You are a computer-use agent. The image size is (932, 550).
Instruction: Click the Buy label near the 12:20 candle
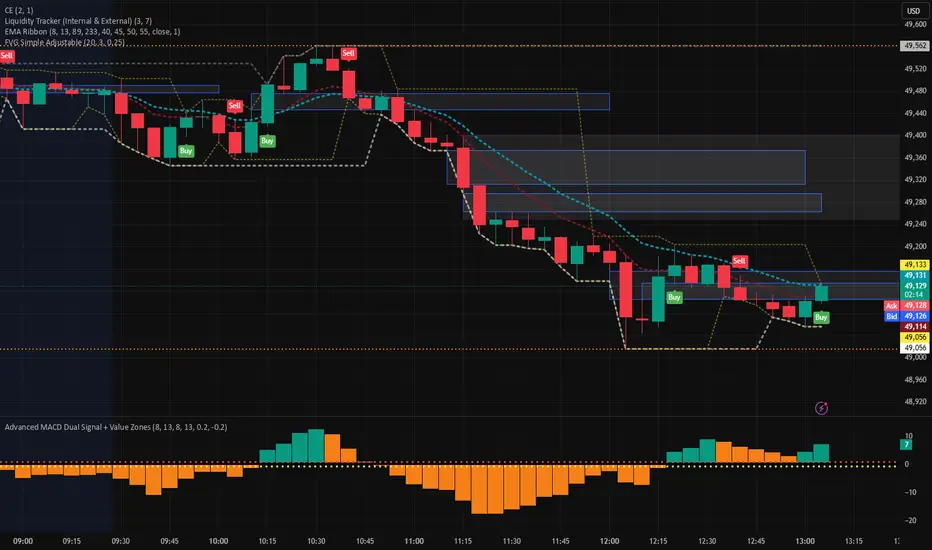674,297
